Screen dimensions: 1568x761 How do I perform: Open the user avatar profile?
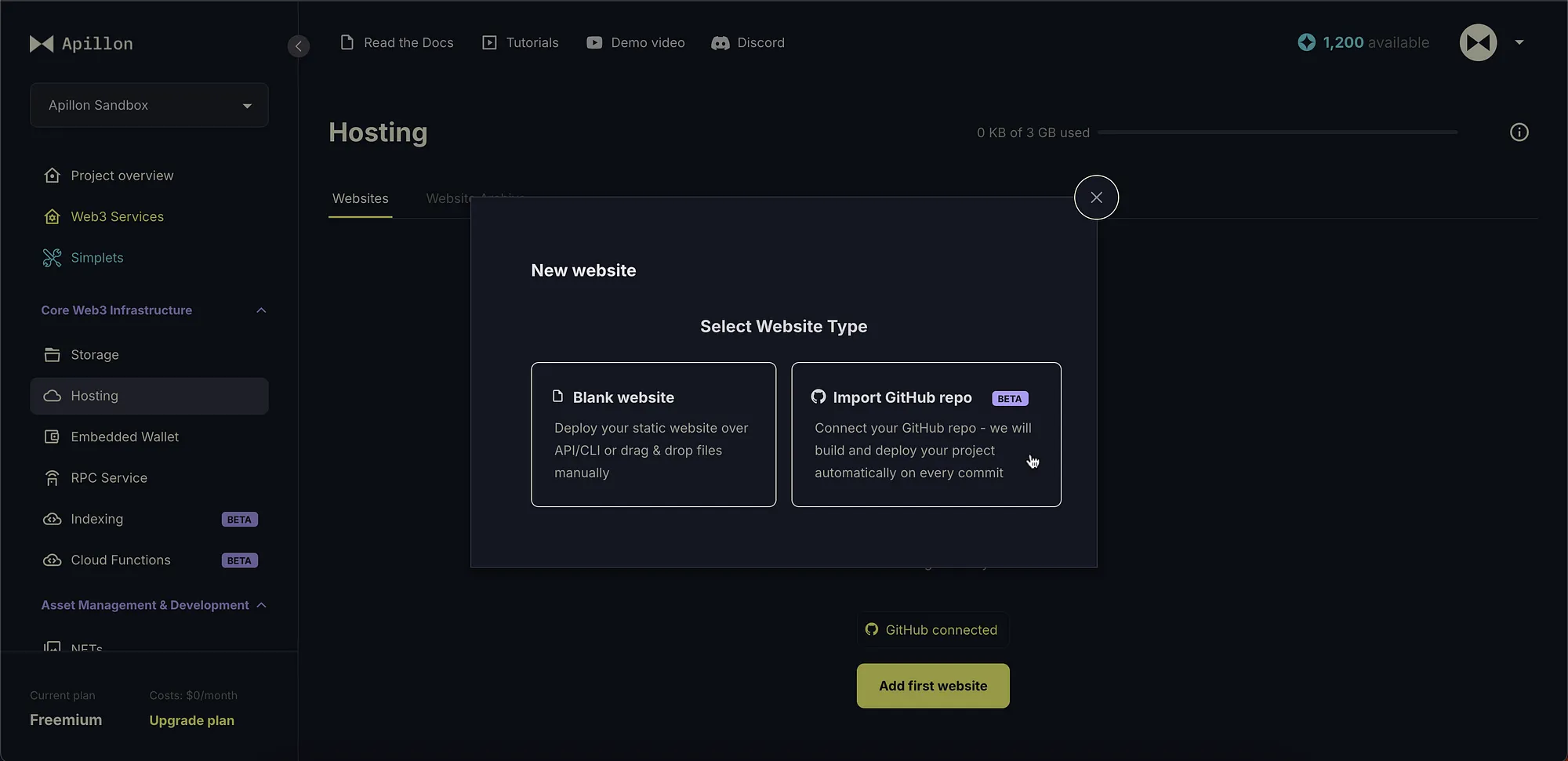pyautogui.click(x=1478, y=42)
